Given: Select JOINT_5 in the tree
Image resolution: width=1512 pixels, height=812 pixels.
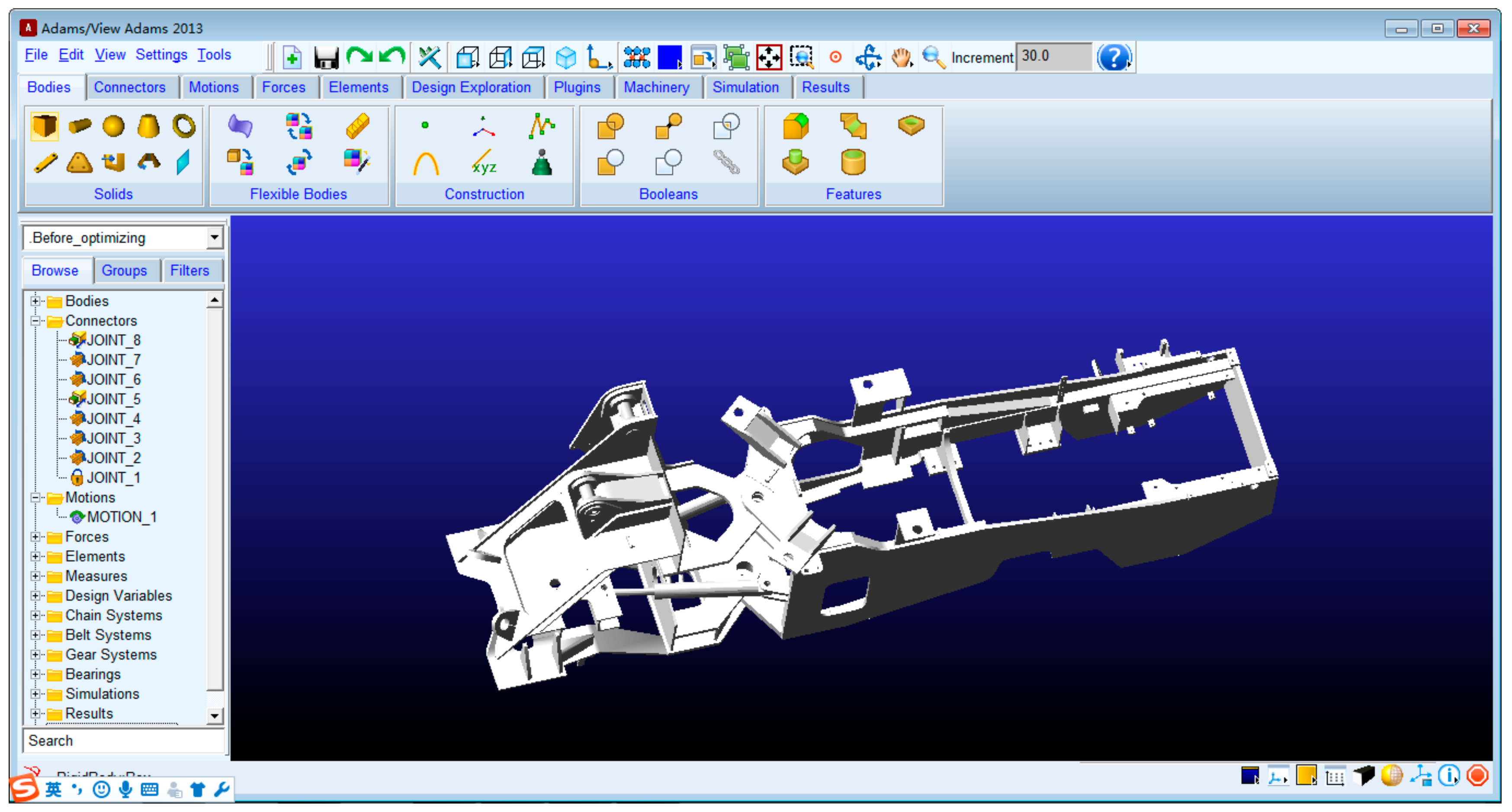Looking at the screenshot, I should (113, 399).
